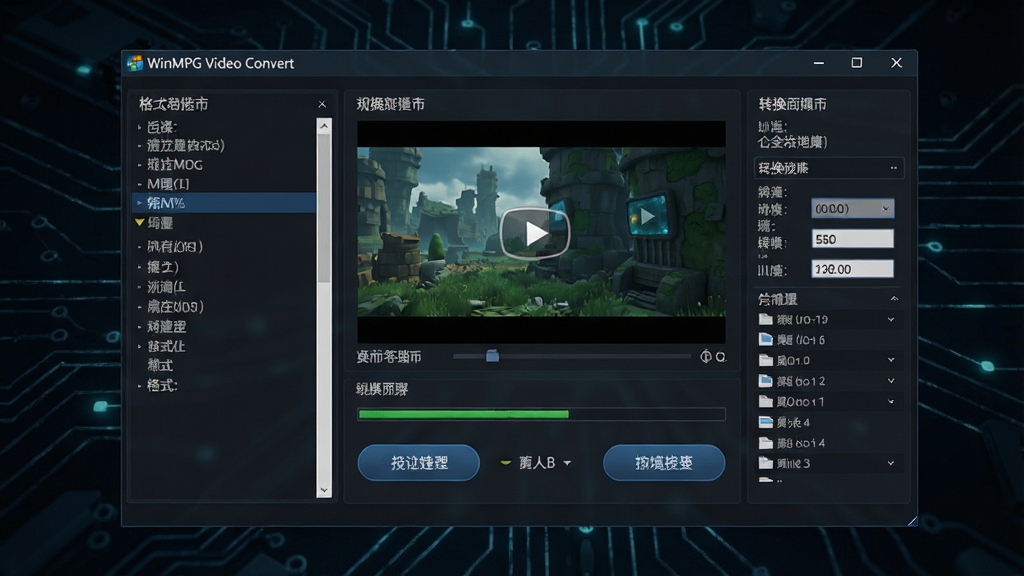The image size is (1024, 576).
Task: Click the folder icon on the 10-19 row
Action: 765,319
